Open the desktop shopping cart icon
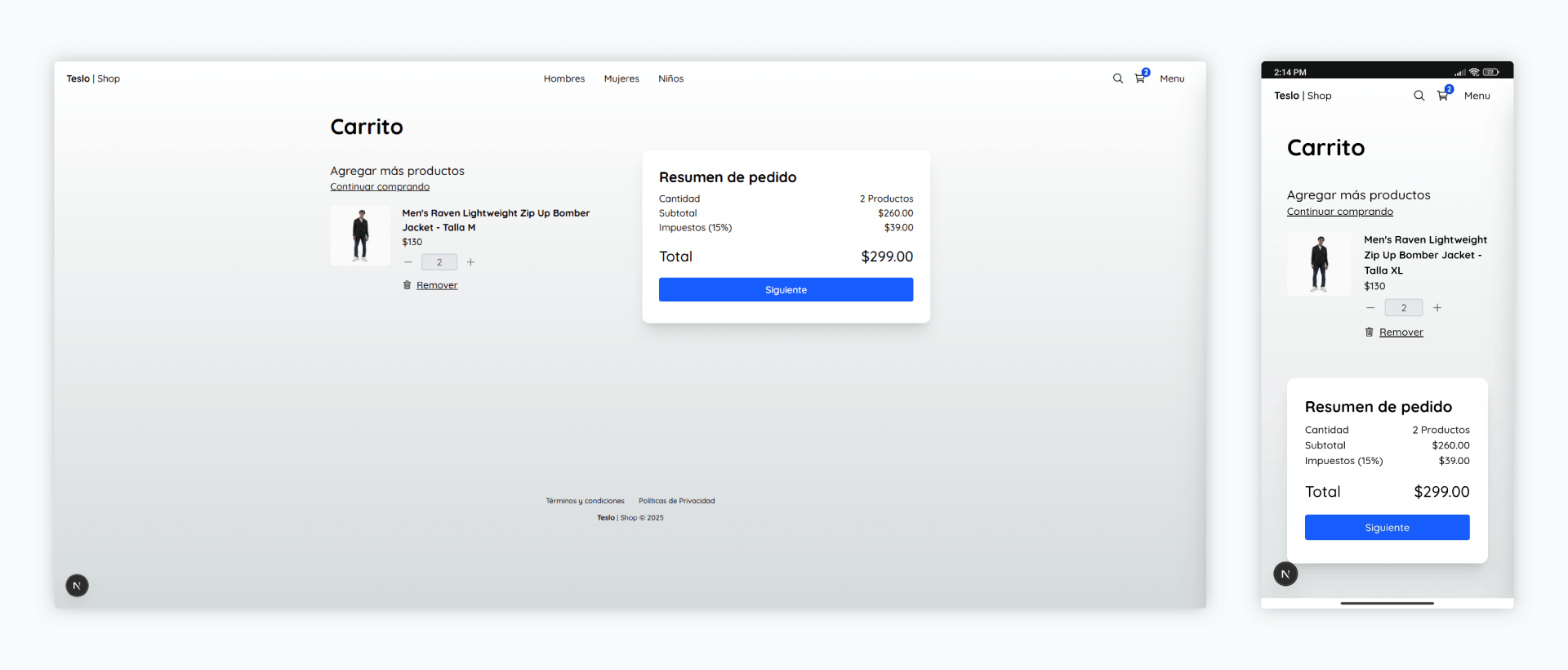 pyautogui.click(x=1140, y=78)
